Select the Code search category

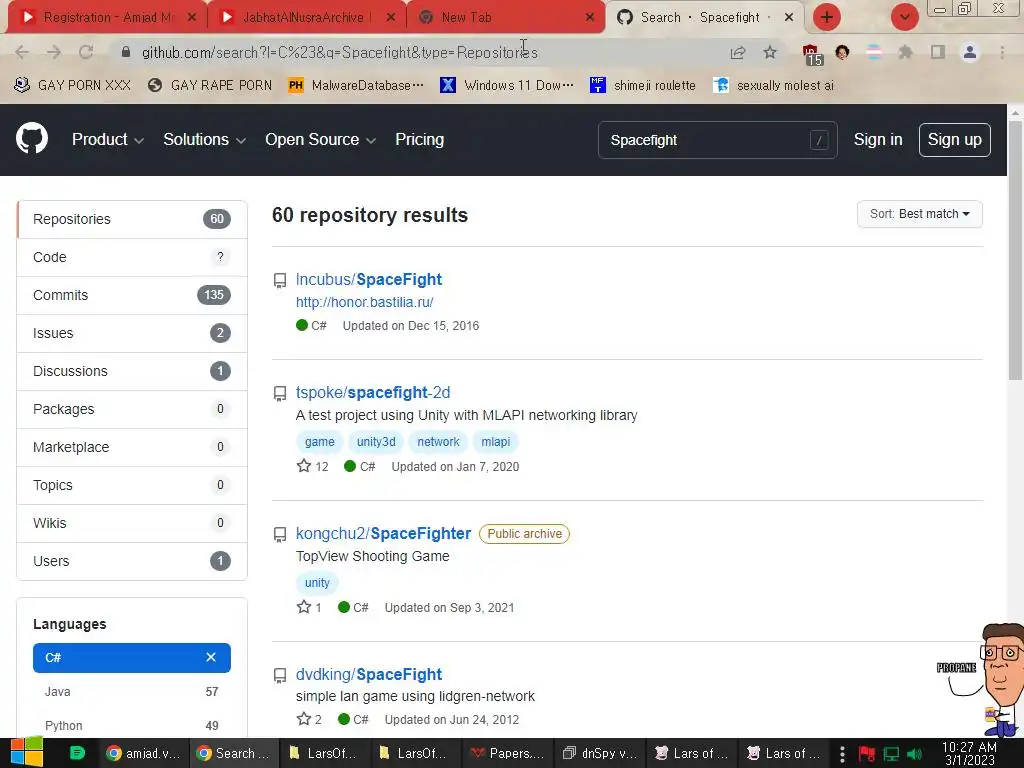coord(132,257)
